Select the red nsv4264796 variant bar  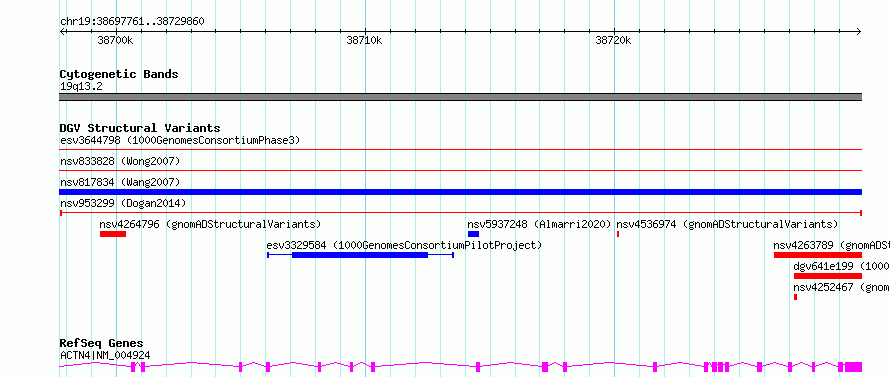[112, 234]
